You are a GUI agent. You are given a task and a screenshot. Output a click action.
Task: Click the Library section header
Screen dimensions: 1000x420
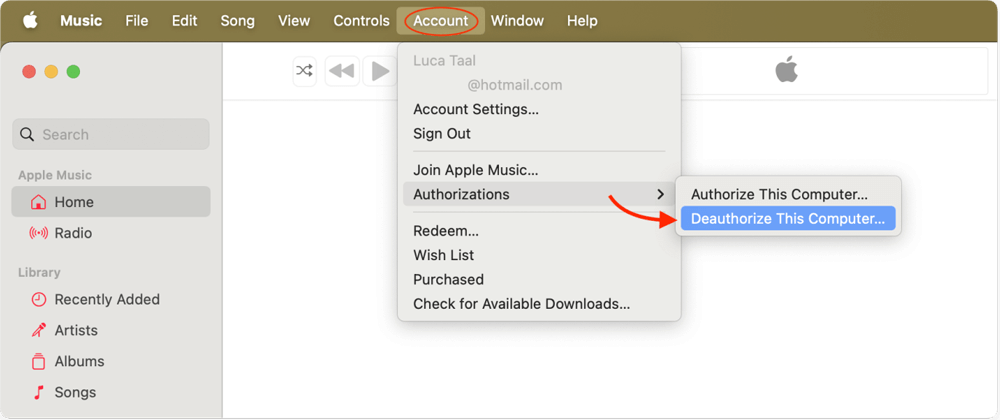39,272
